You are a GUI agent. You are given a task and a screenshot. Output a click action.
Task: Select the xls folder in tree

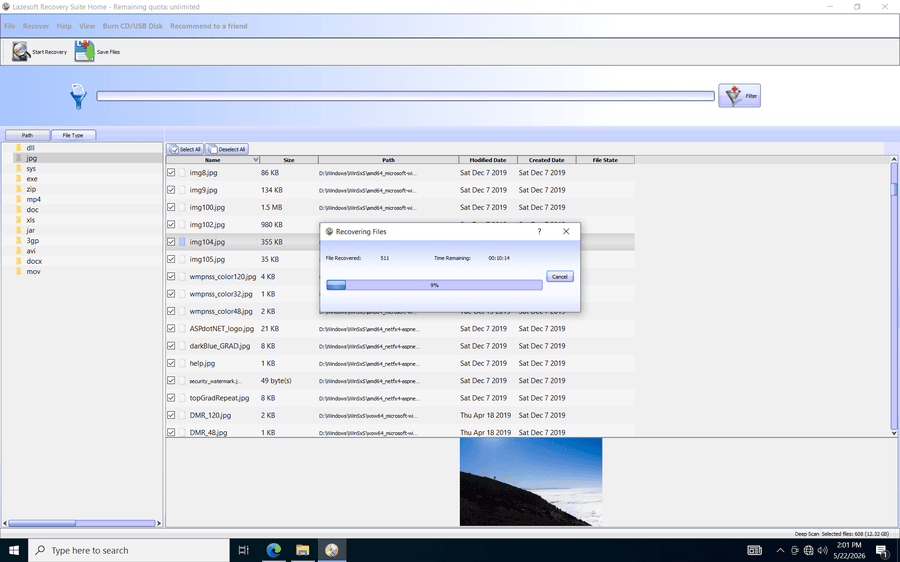[30, 220]
